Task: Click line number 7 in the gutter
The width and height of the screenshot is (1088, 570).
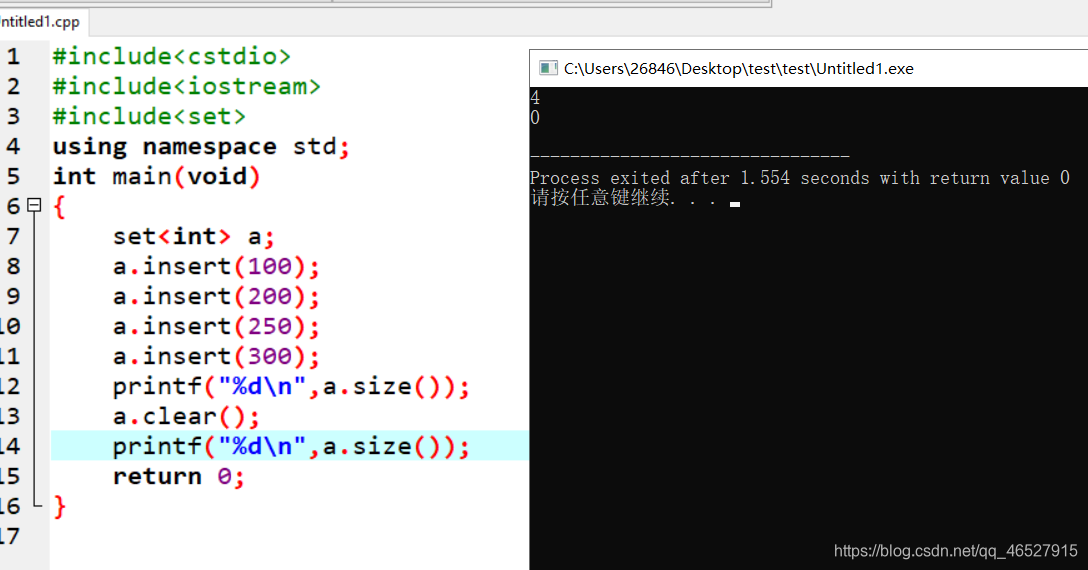Action: (x=14, y=237)
